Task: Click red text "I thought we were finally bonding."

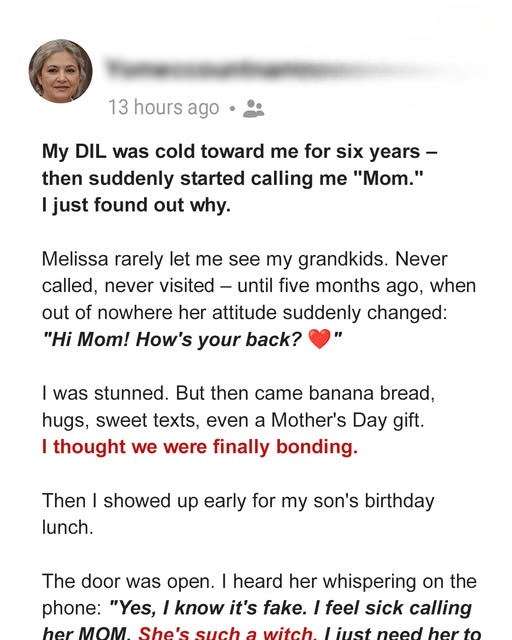Action: [x=200, y=447]
